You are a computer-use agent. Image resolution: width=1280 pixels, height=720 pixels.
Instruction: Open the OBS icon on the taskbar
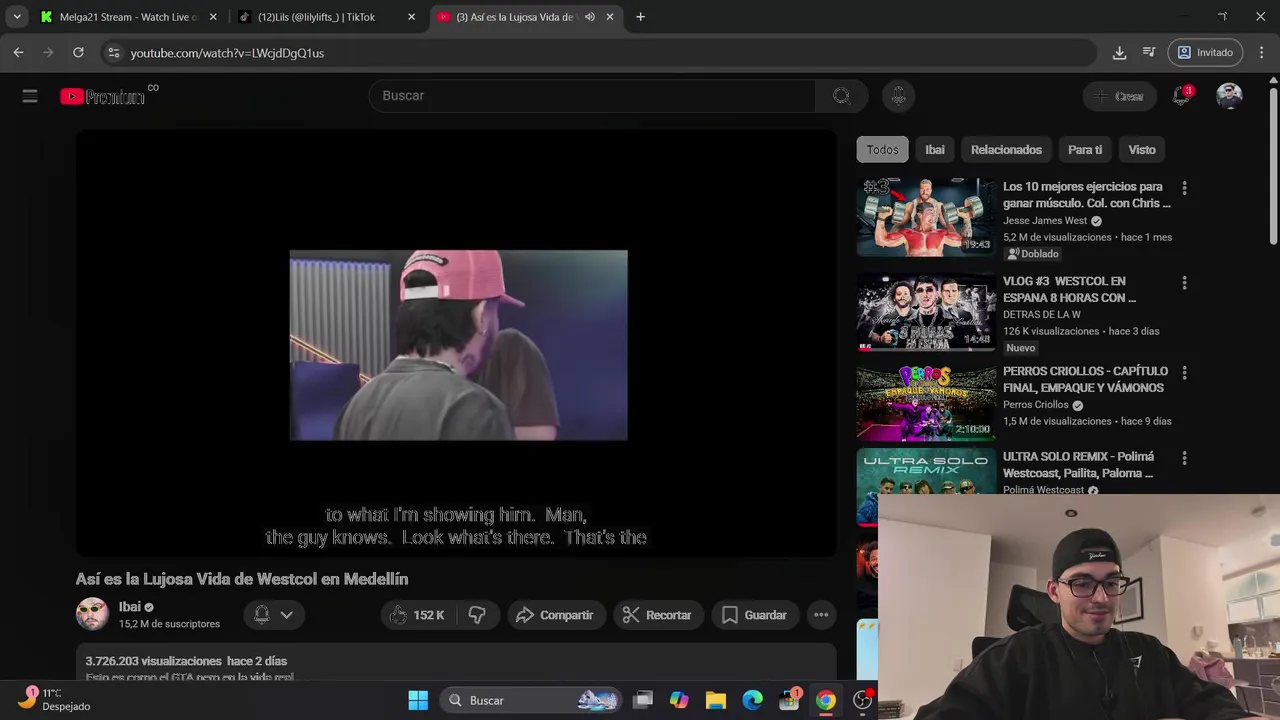click(862, 700)
